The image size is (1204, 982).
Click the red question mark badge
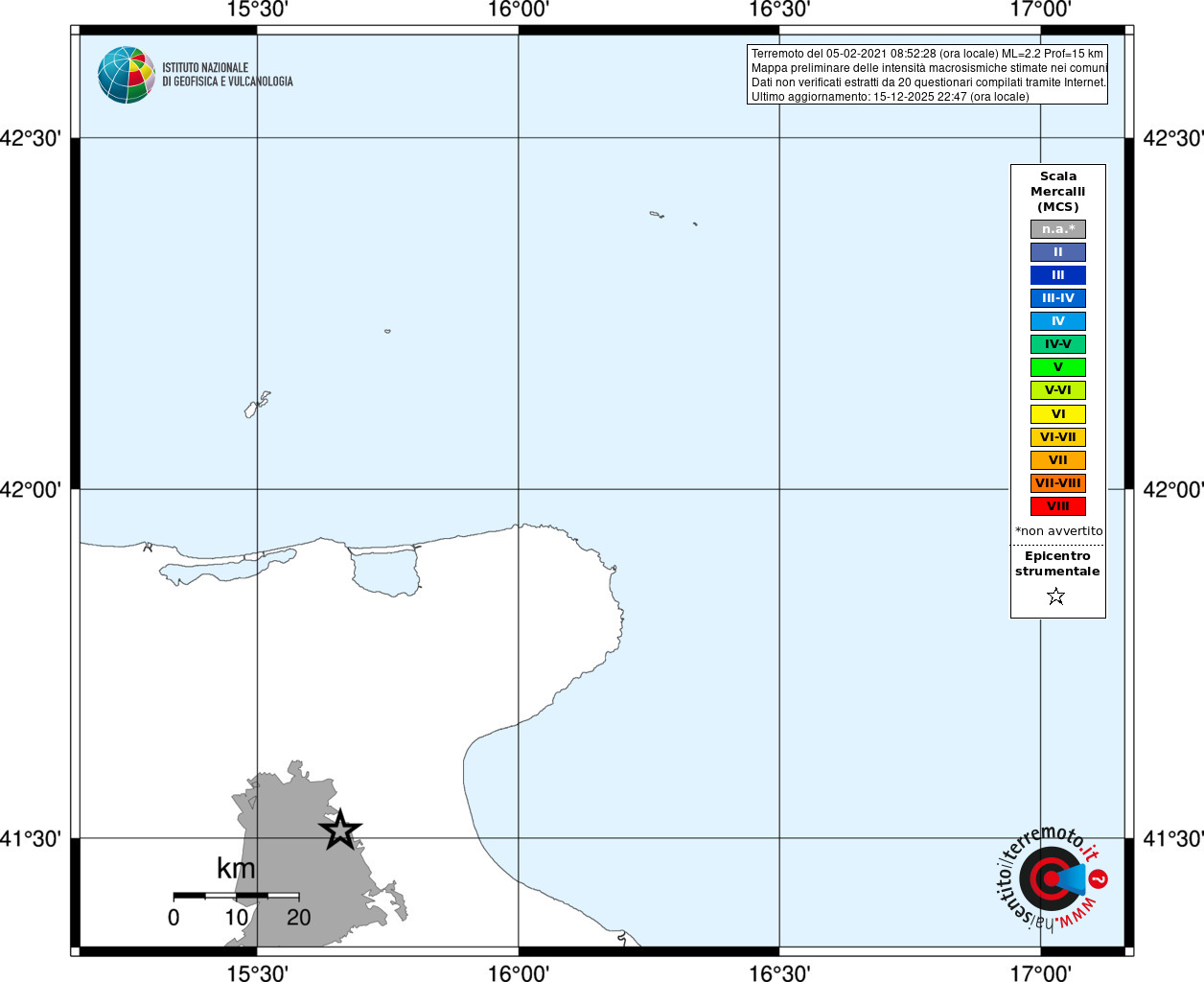click(x=1099, y=878)
